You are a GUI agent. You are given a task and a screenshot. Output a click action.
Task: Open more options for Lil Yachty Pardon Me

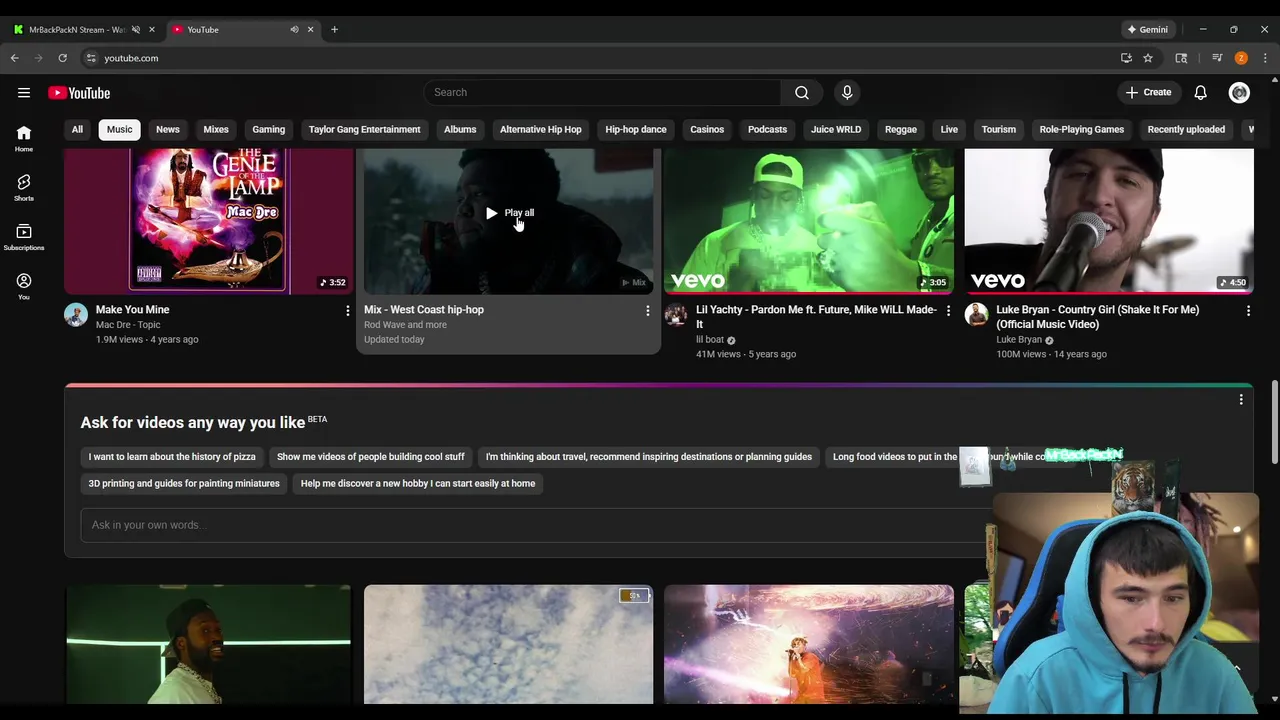948,311
